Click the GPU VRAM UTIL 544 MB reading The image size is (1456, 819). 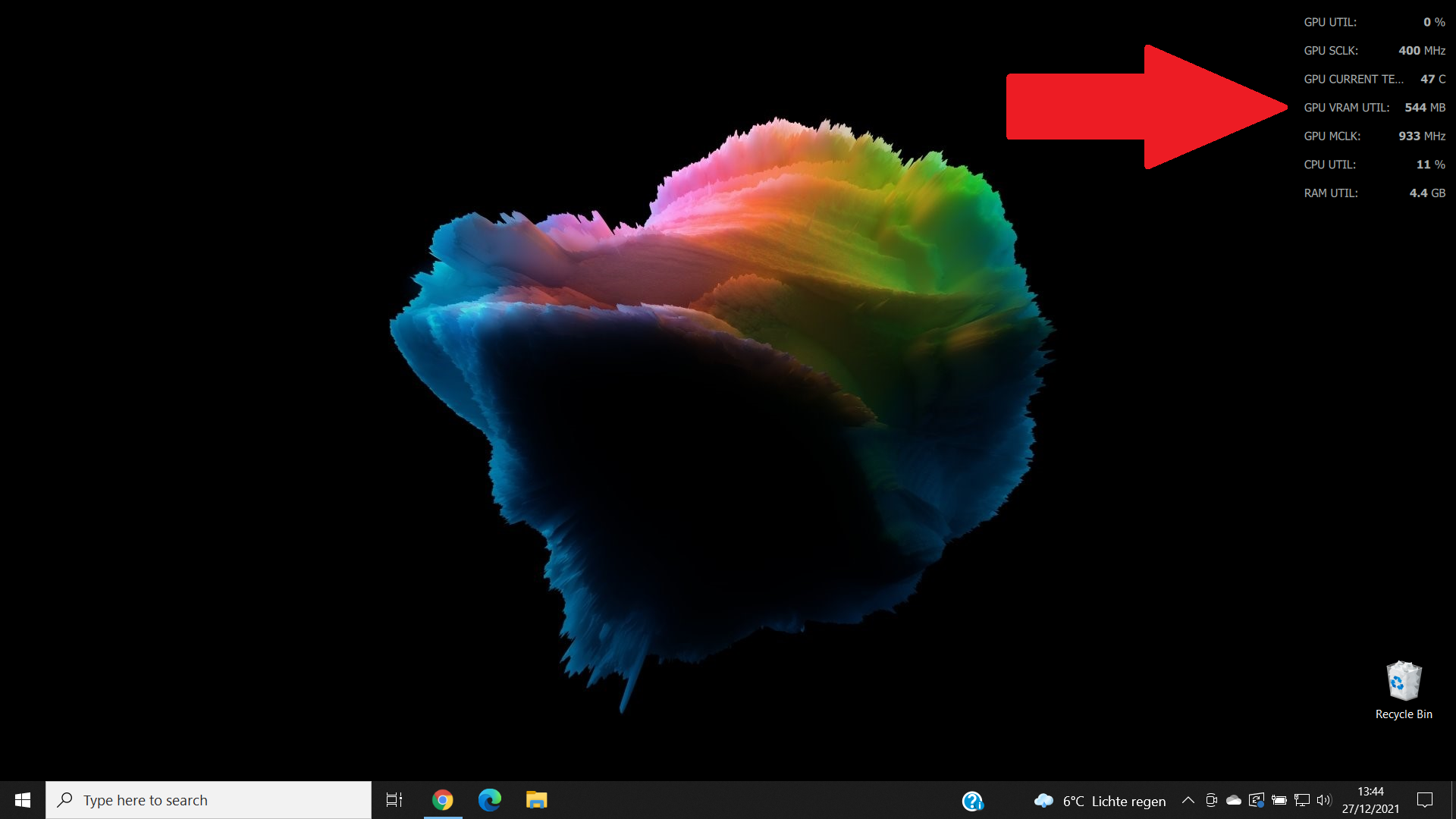click(x=1374, y=108)
